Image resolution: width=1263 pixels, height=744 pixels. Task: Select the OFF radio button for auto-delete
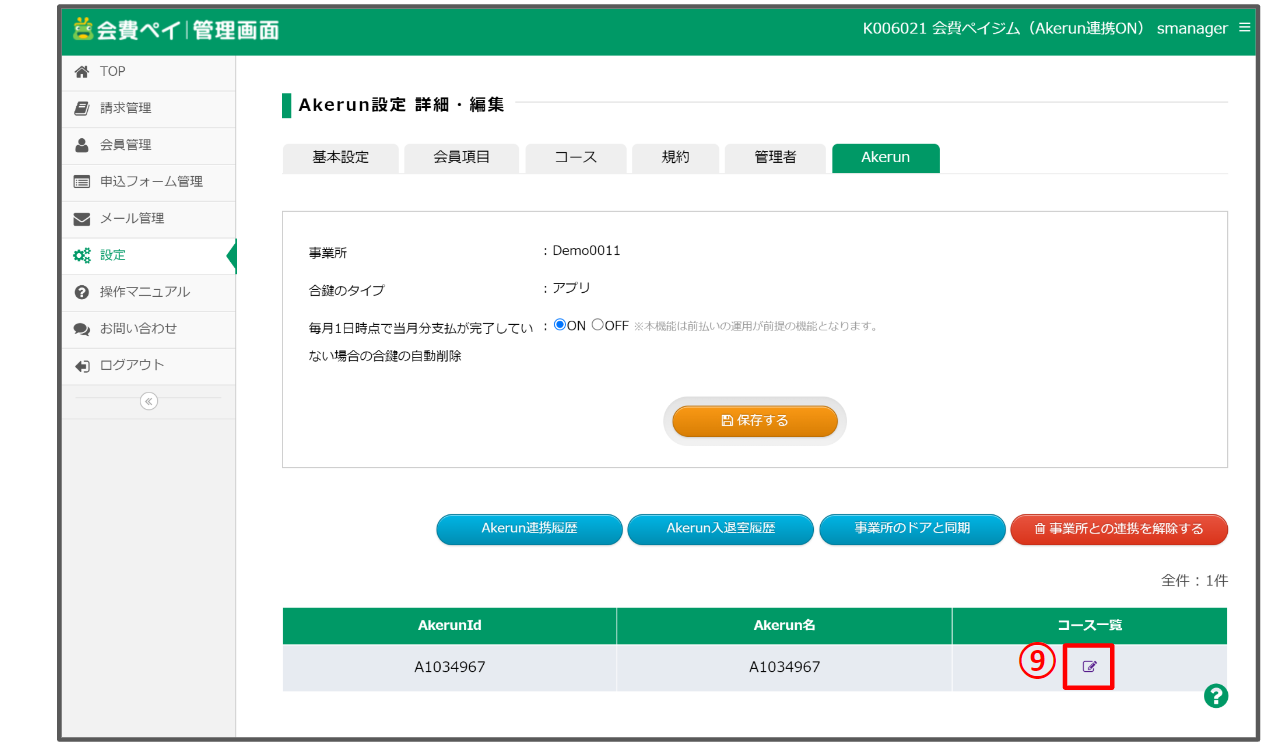pyautogui.click(x=598, y=325)
